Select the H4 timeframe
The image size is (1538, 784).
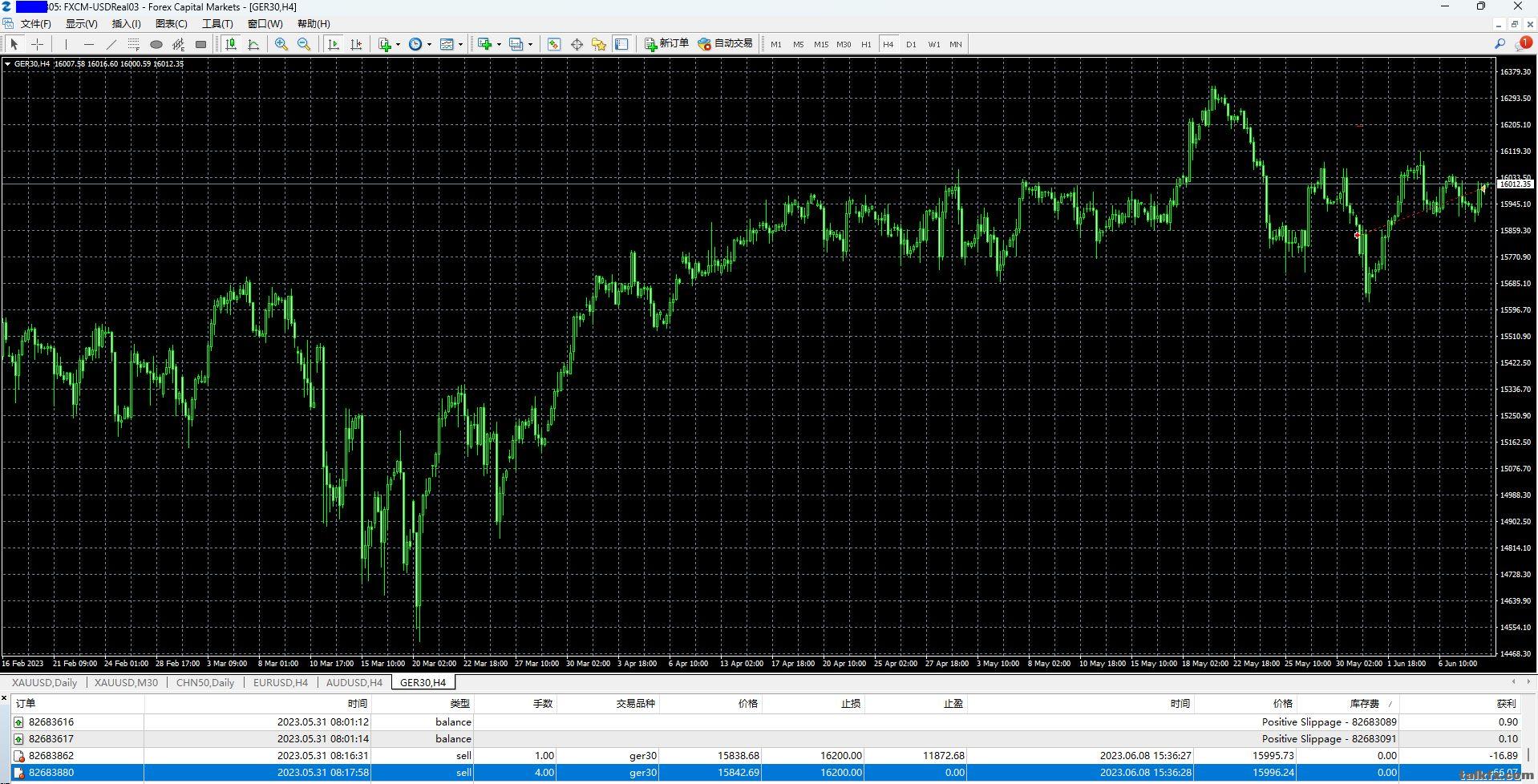[888, 44]
